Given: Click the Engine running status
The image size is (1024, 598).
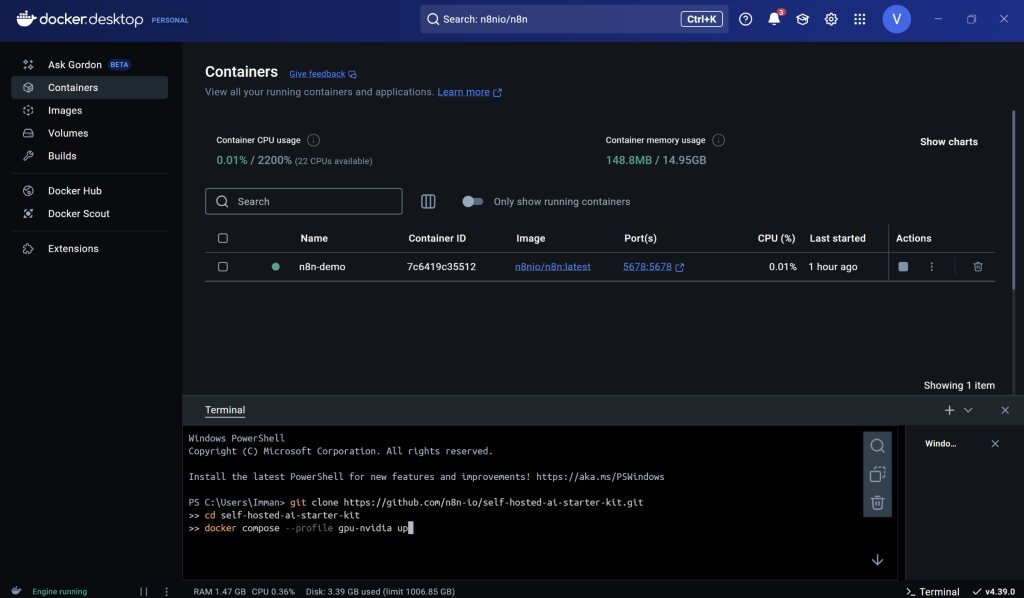Looking at the screenshot, I should [59, 591].
